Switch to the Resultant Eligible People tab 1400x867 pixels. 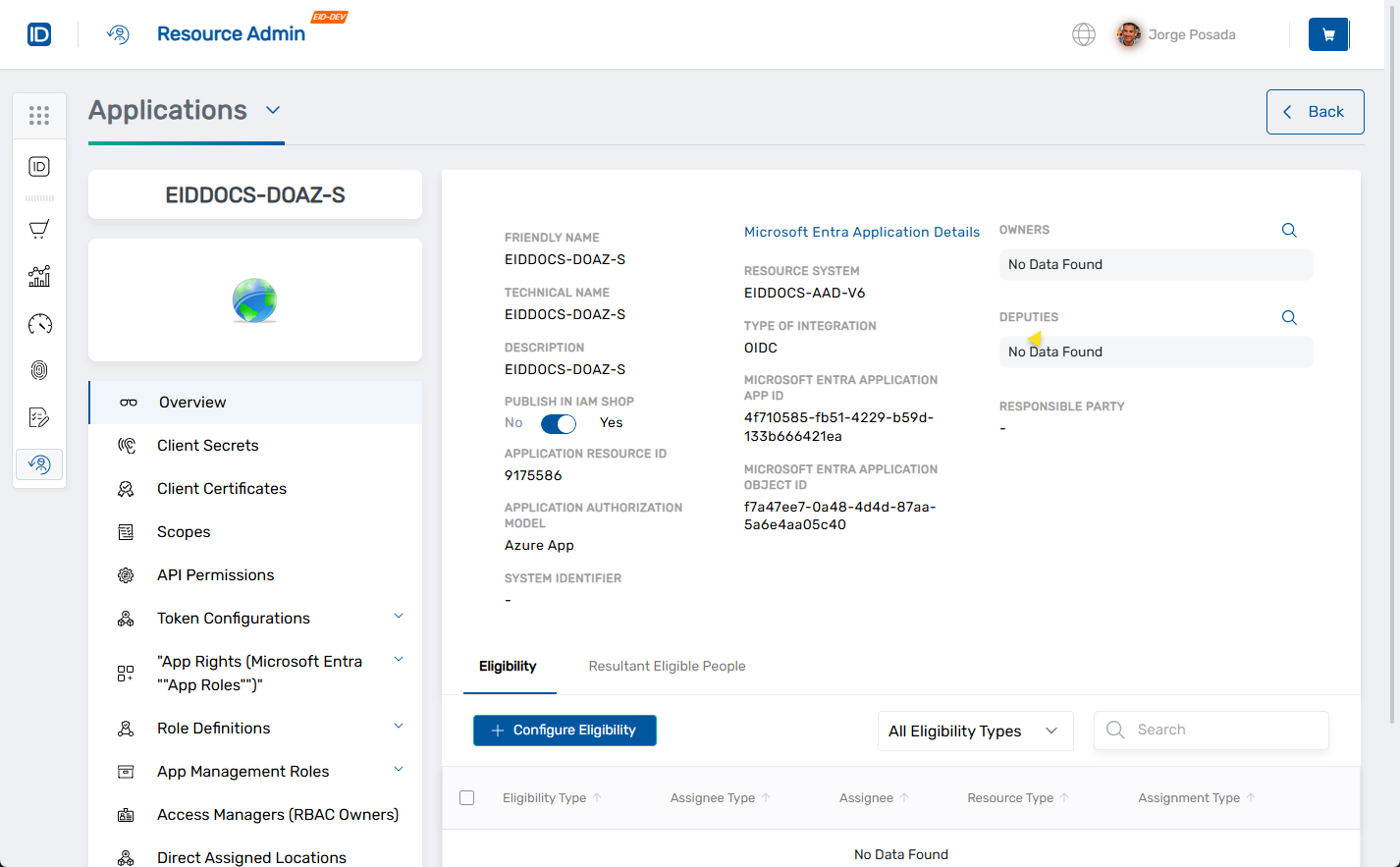coord(667,666)
